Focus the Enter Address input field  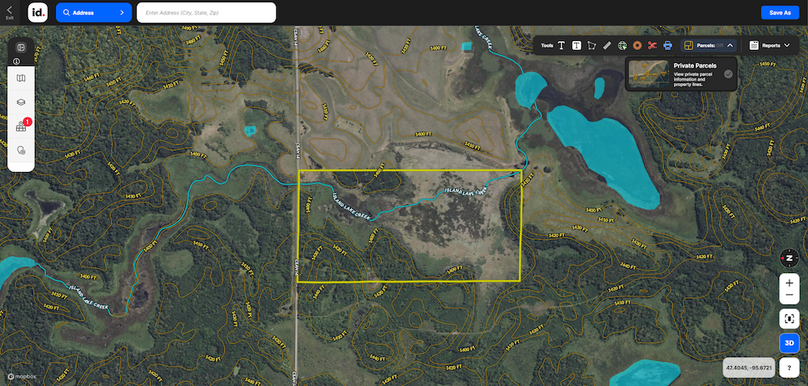(206, 12)
